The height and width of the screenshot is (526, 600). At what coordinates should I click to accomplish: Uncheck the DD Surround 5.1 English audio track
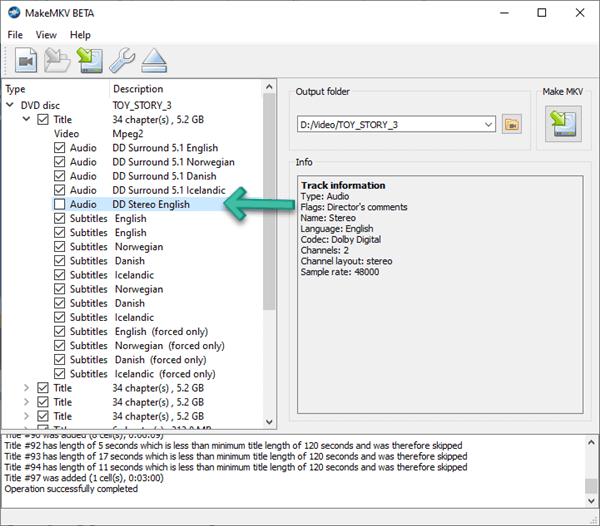59,148
